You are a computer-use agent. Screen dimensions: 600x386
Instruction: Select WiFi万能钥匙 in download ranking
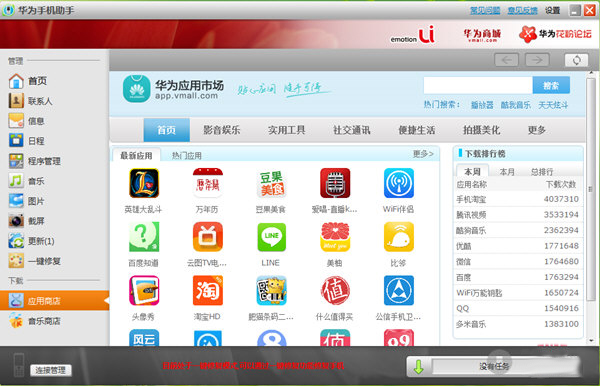pos(518,293)
